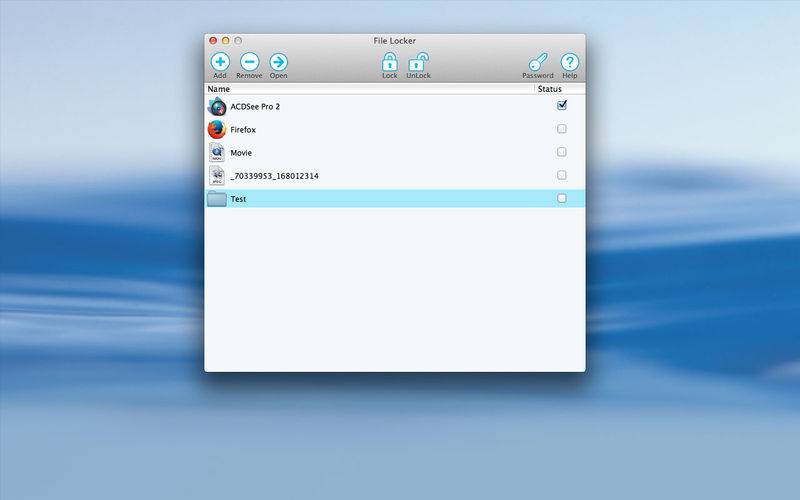Screen dimensions: 800x500
Task: Sort by the Status column header
Action: click(x=560, y=89)
